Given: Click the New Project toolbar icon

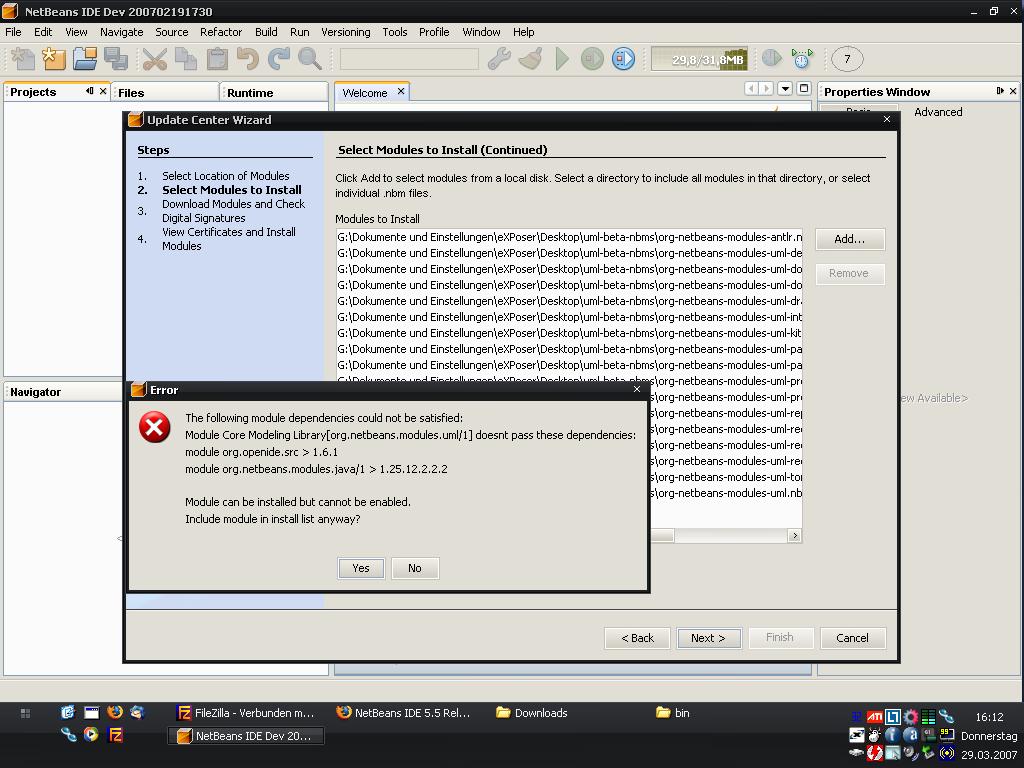Looking at the screenshot, I should click(54, 59).
